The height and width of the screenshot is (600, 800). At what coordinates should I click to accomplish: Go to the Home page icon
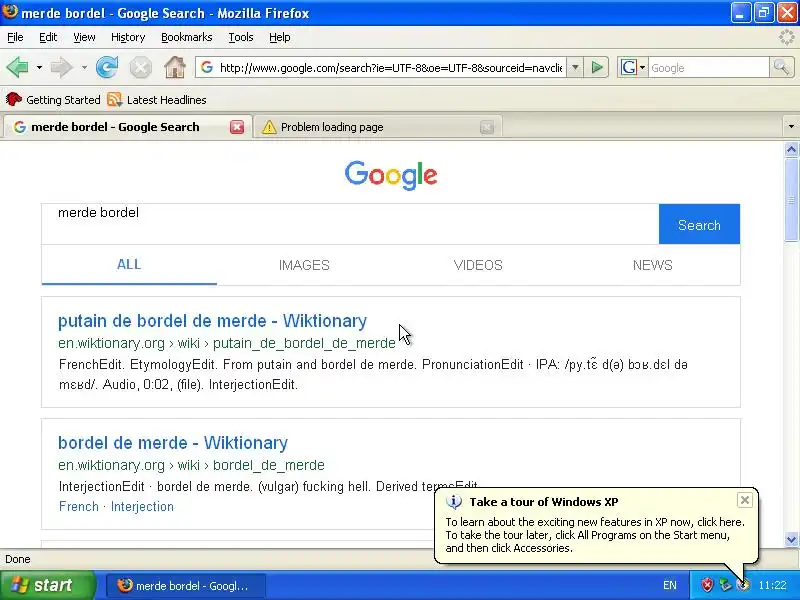click(174, 67)
